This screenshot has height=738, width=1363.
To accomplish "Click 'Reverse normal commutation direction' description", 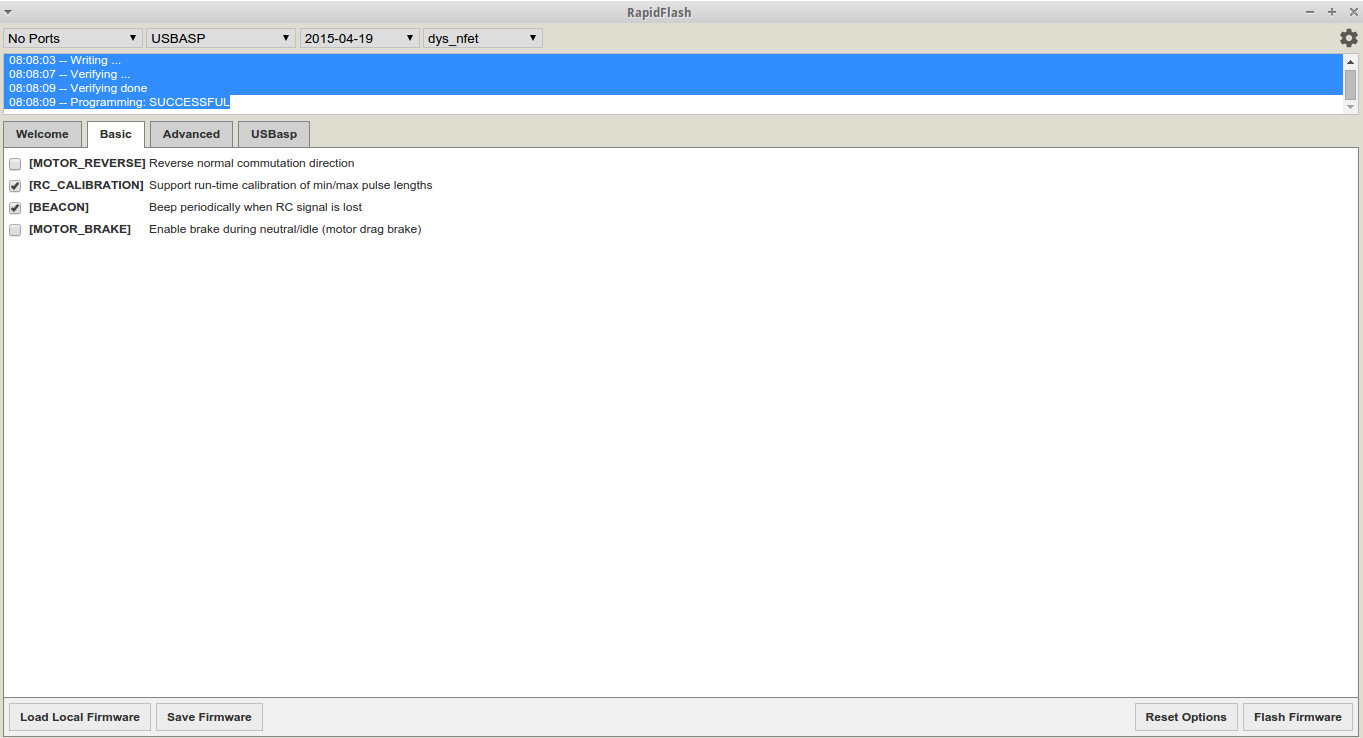I will tap(251, 163).
